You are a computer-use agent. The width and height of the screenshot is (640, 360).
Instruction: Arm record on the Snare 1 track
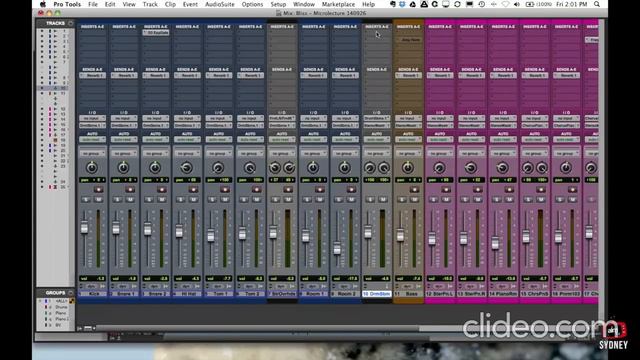pos(130,189)
